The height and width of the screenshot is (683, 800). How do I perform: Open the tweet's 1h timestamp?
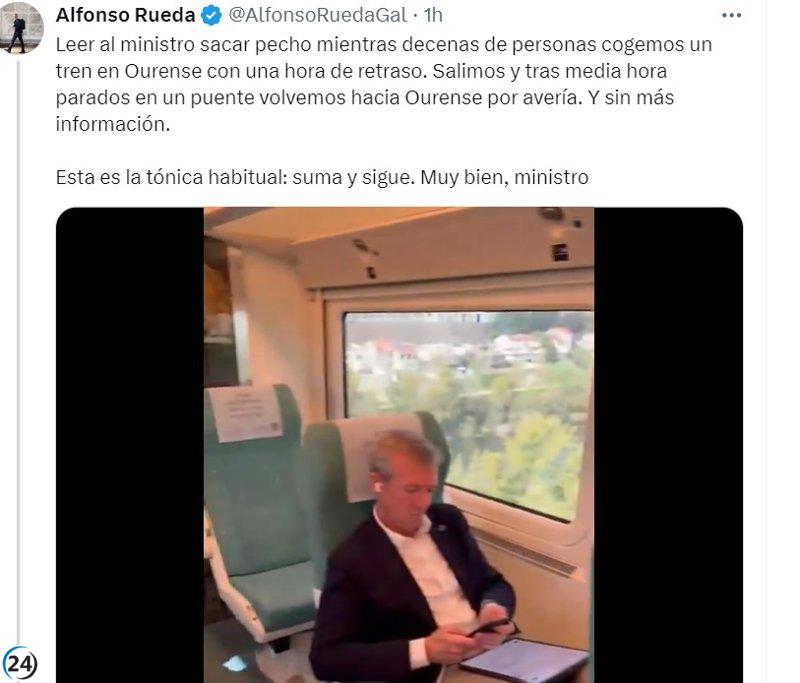pyautogui.click(x=433, y=15)
